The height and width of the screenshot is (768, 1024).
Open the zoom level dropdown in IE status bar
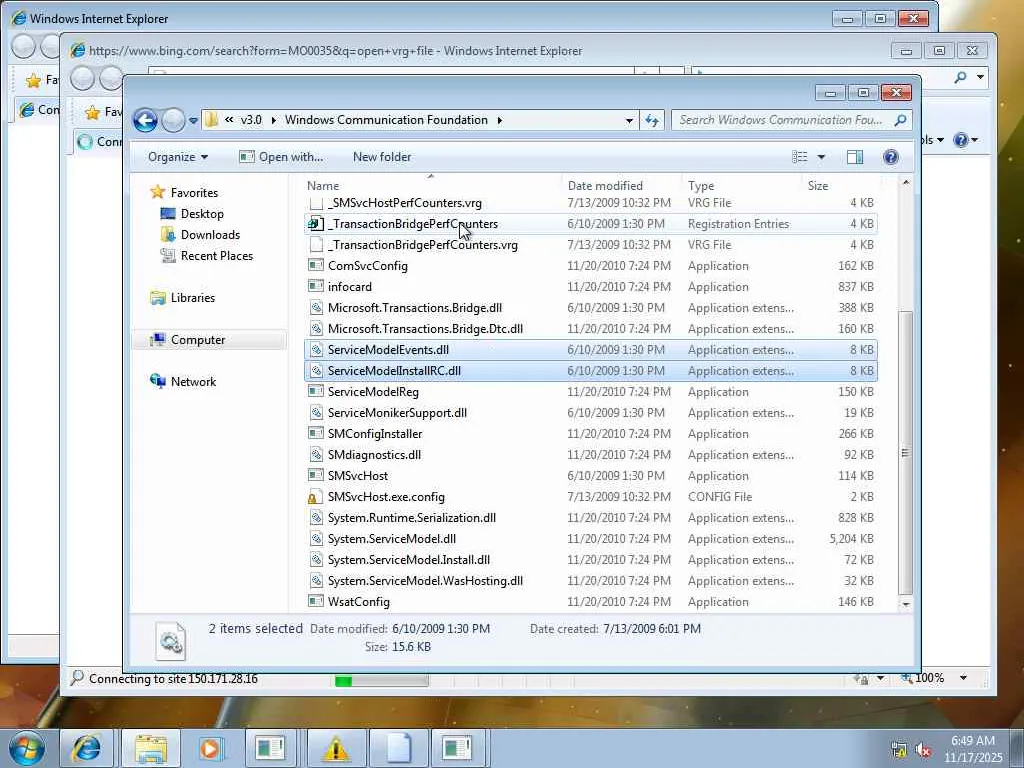click(963, 679)
